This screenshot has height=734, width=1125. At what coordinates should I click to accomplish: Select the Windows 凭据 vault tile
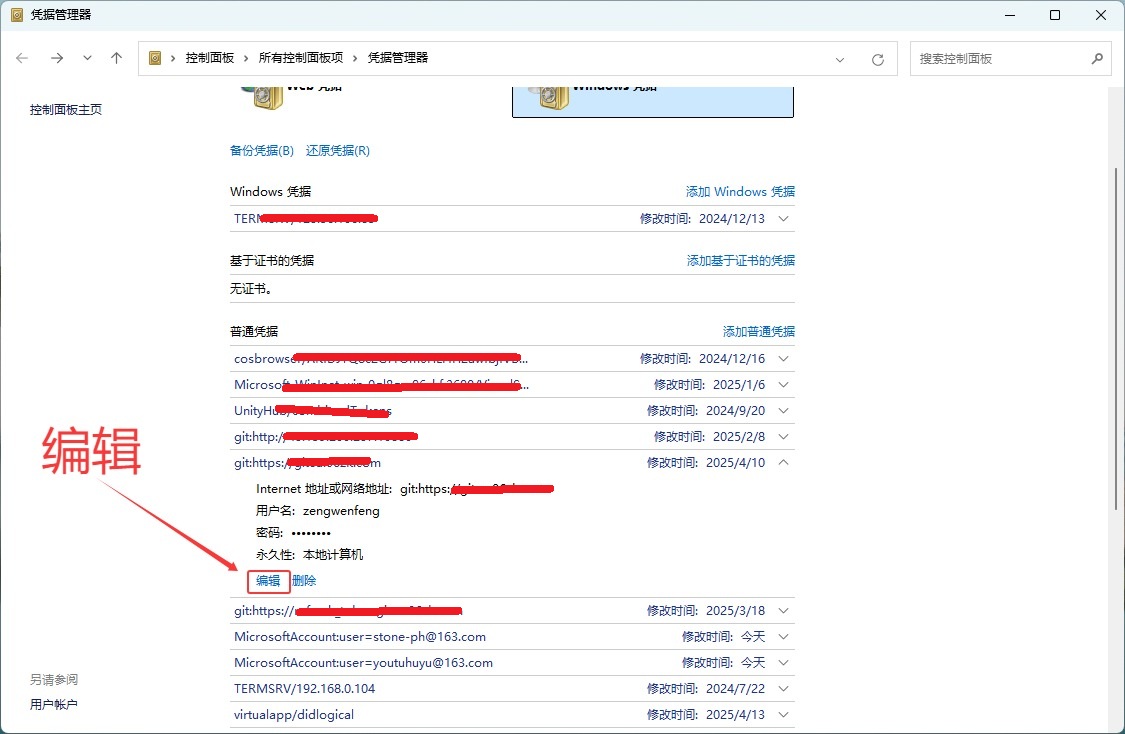point(653,101)
